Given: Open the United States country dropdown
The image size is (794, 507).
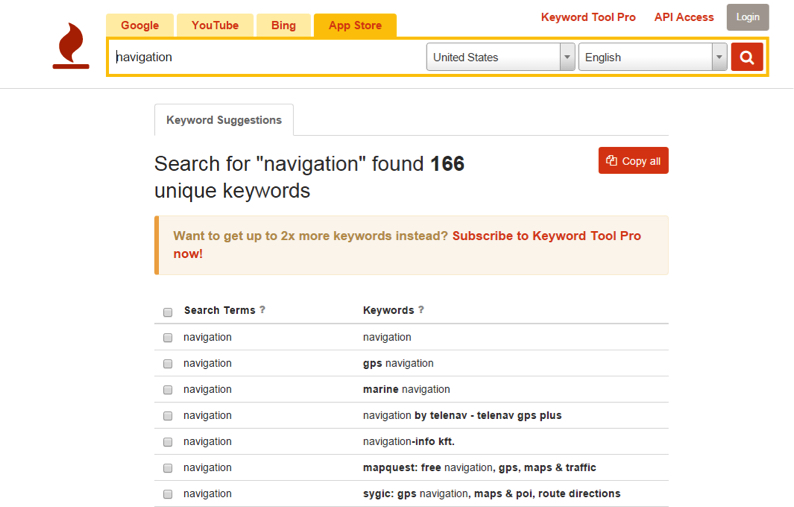Looking at the screenshot, I should tap(500, 57).
